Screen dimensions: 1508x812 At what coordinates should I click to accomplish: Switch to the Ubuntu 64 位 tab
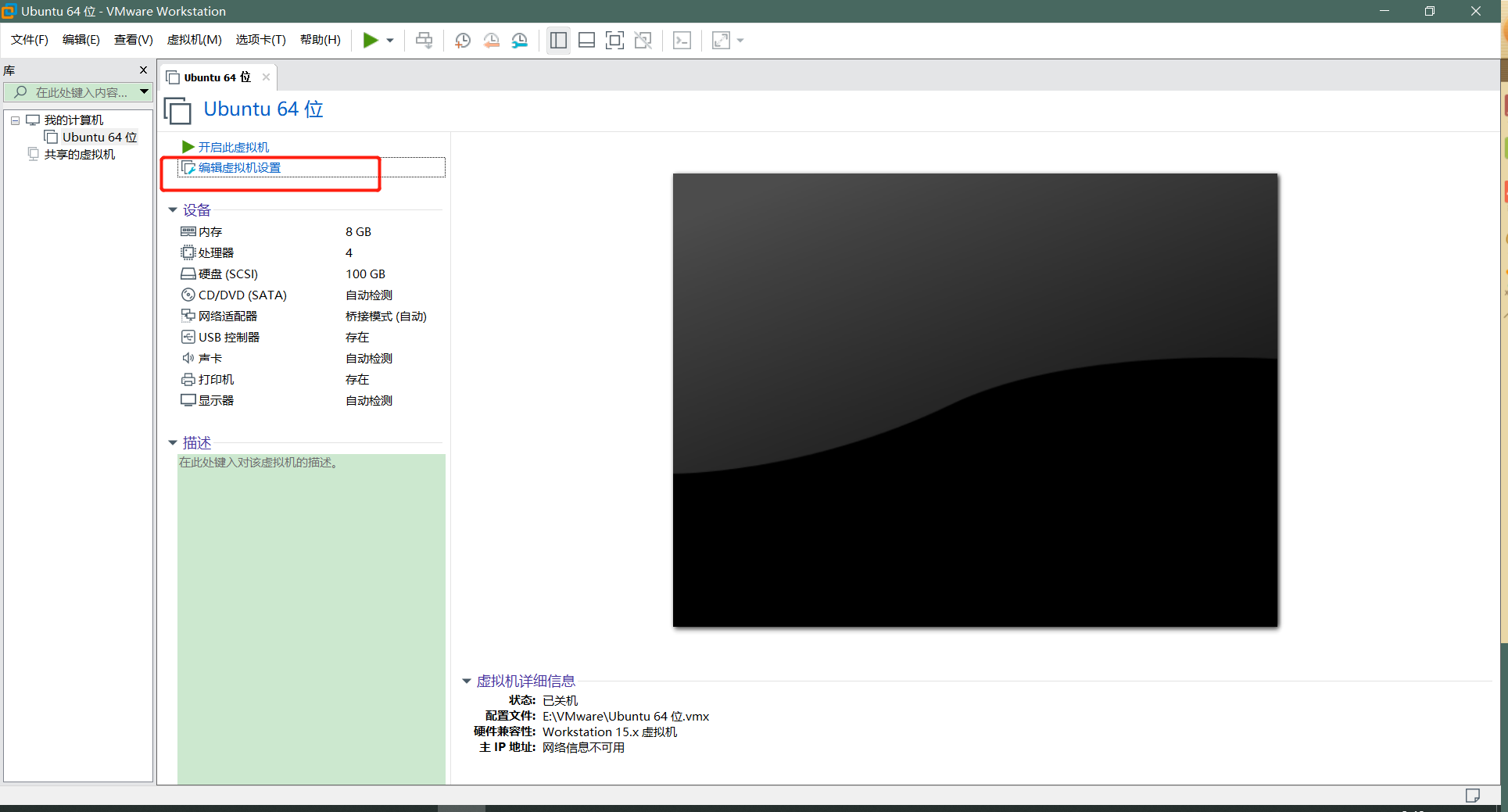tap(217, 77)
